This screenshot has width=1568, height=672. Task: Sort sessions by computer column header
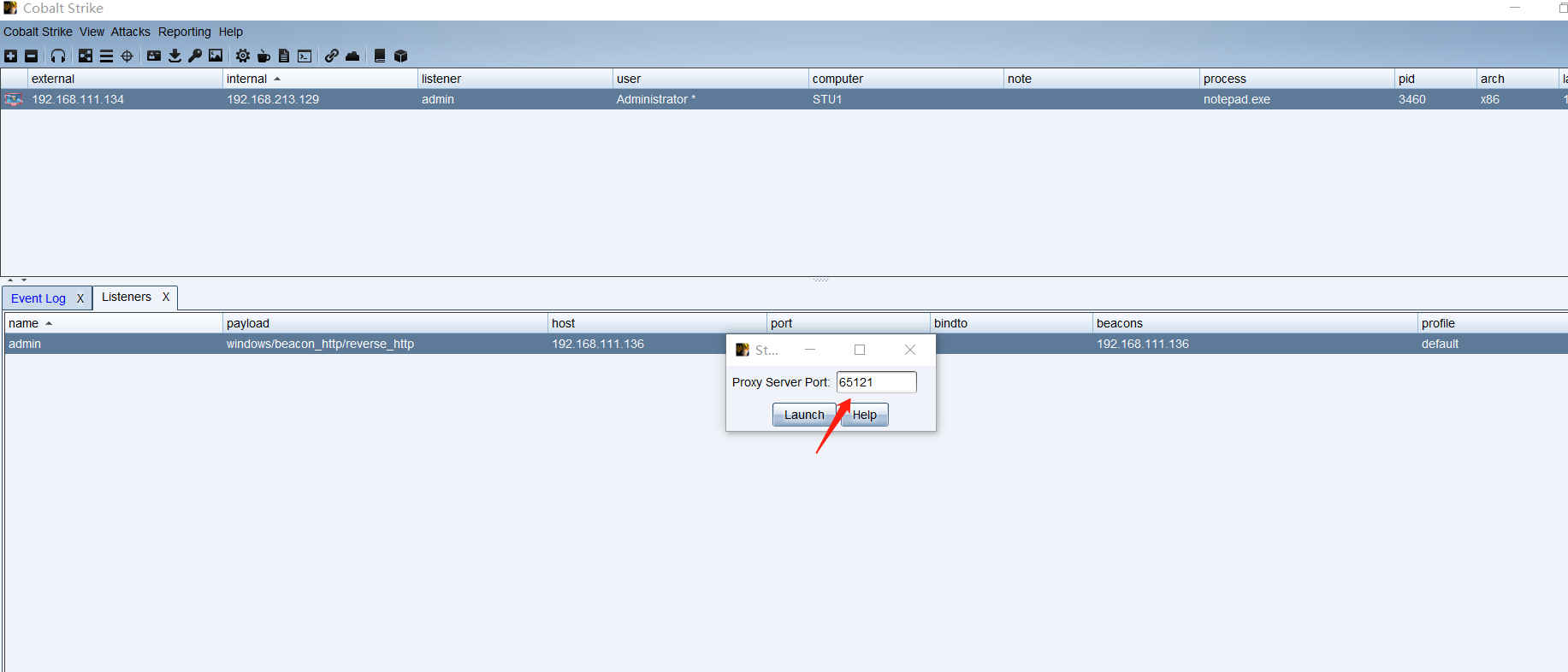coord(905,79)
